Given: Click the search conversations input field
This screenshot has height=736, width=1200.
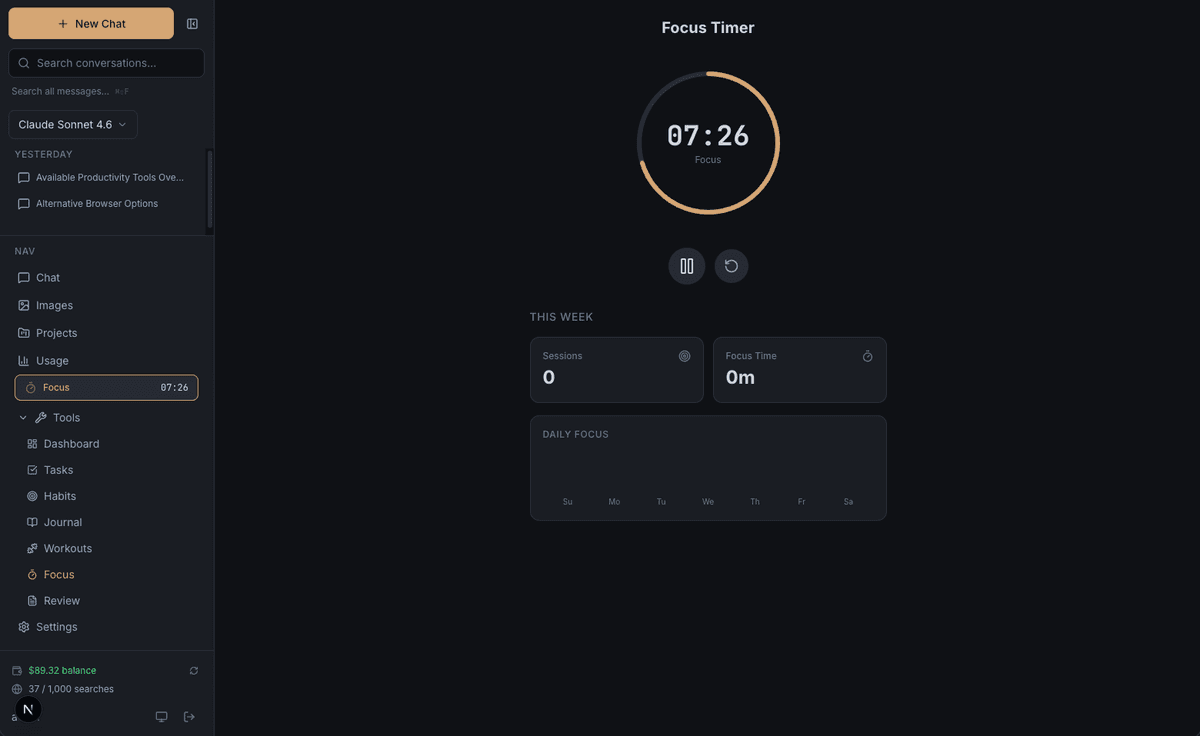Looking at the screenshot, I should (106, 62).
